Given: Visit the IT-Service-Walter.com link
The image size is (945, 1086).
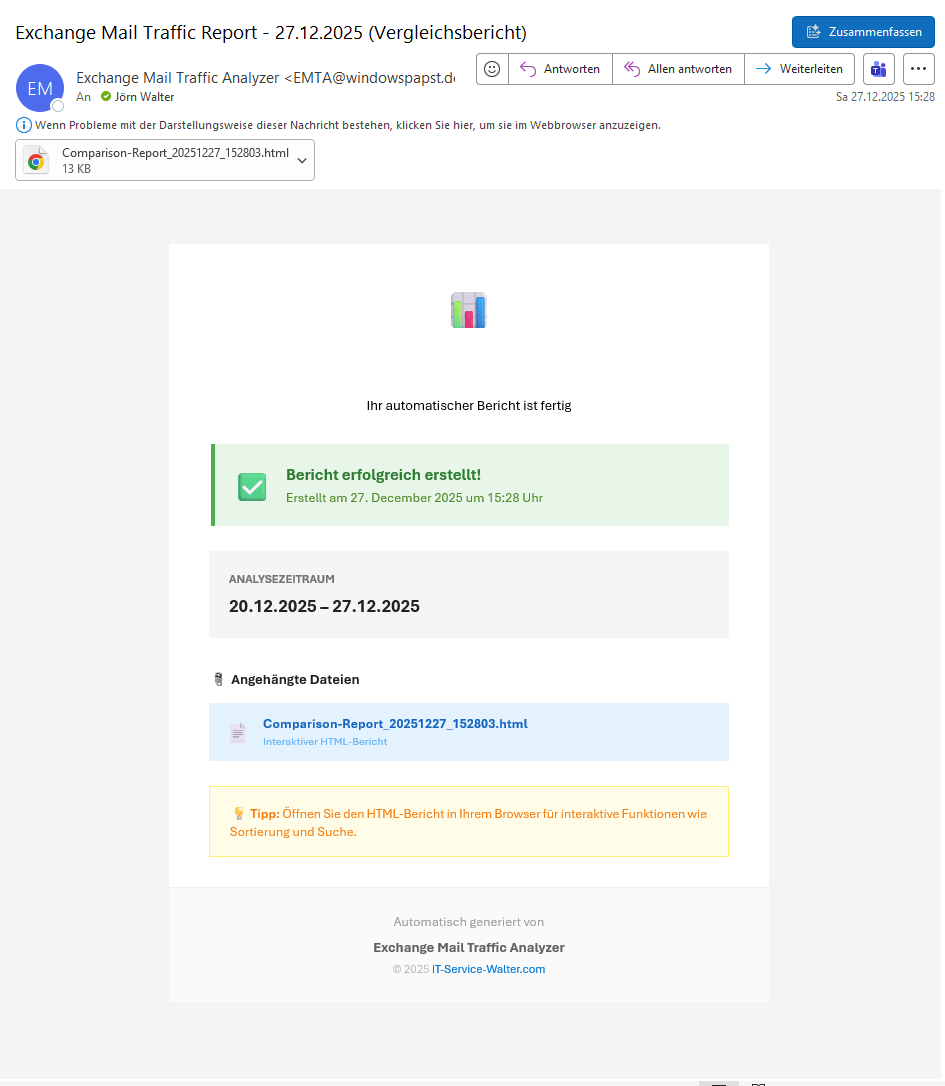Looking at the screenshot, I should click(x=488, y=969).
